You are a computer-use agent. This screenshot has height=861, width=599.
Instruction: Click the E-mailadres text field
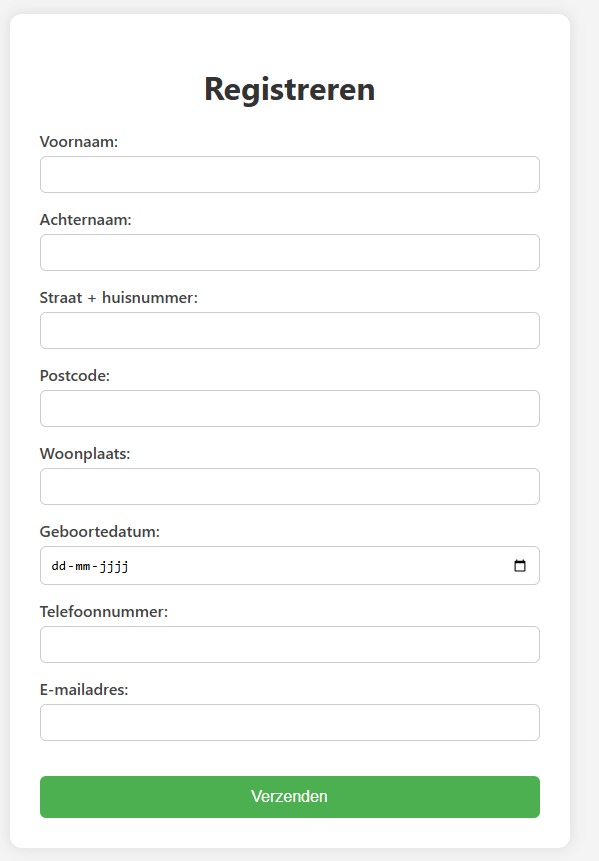point(290,723)
